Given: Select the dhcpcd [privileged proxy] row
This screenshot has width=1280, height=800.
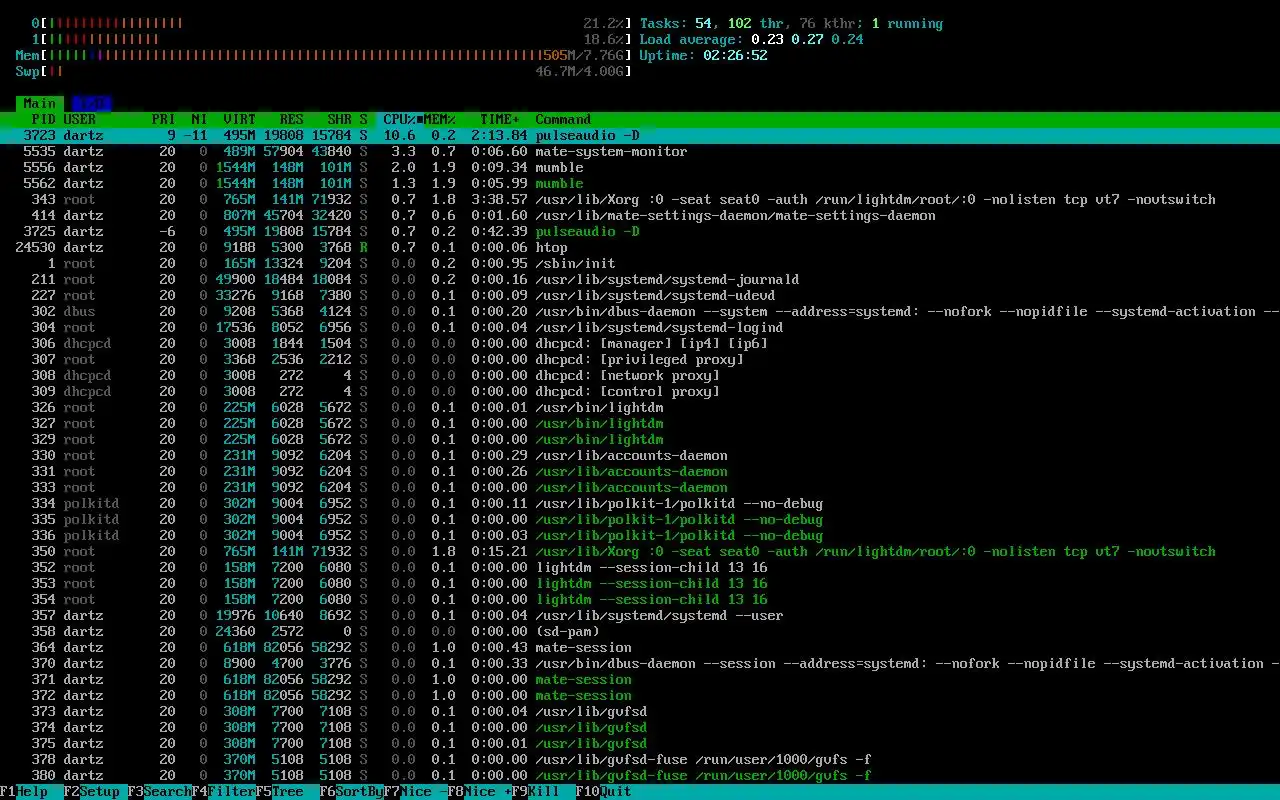Looking at the screenshot, I should point(640,359).
